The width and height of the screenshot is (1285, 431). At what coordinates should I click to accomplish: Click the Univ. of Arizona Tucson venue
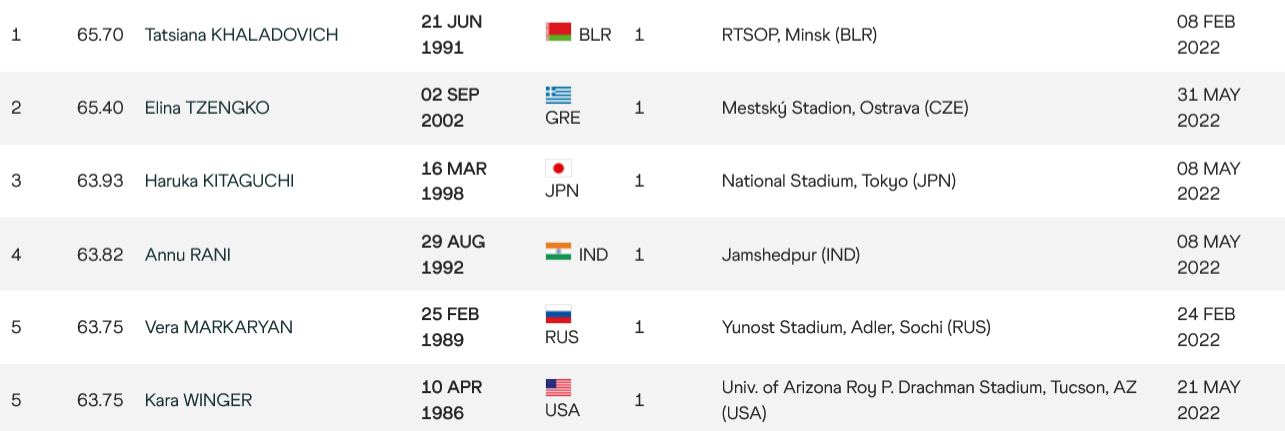point(929,400)
